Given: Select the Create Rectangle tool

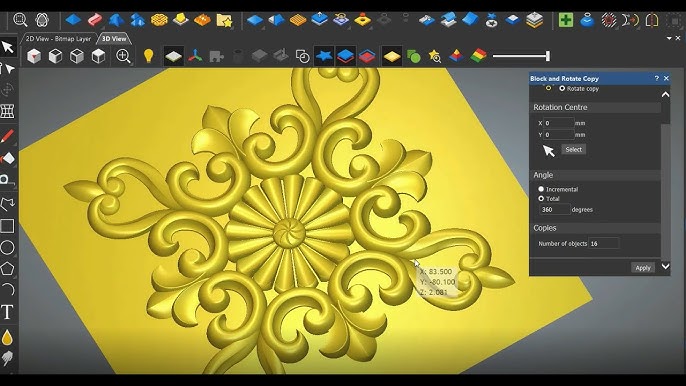Looking at the screenshot, I should tap(7, 226).
